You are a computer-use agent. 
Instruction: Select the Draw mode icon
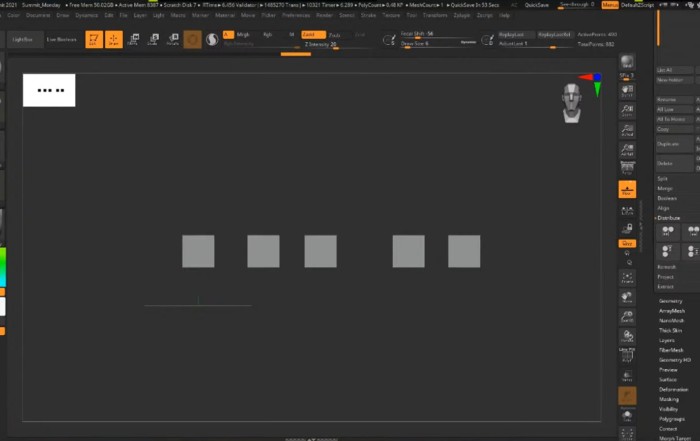click(x=113, y=39)
